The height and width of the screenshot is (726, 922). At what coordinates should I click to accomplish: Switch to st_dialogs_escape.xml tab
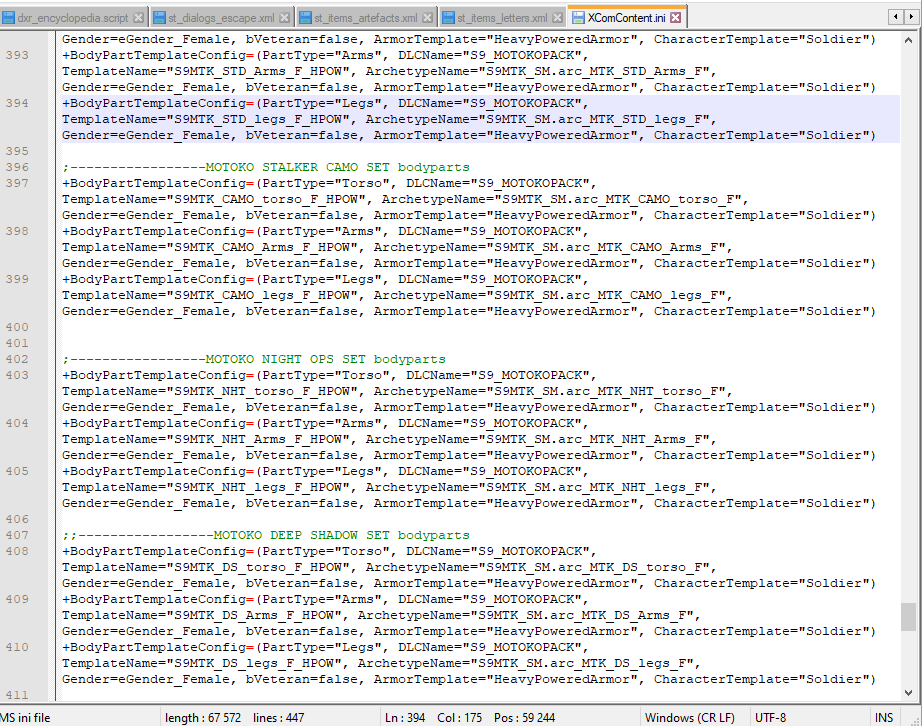221,18
